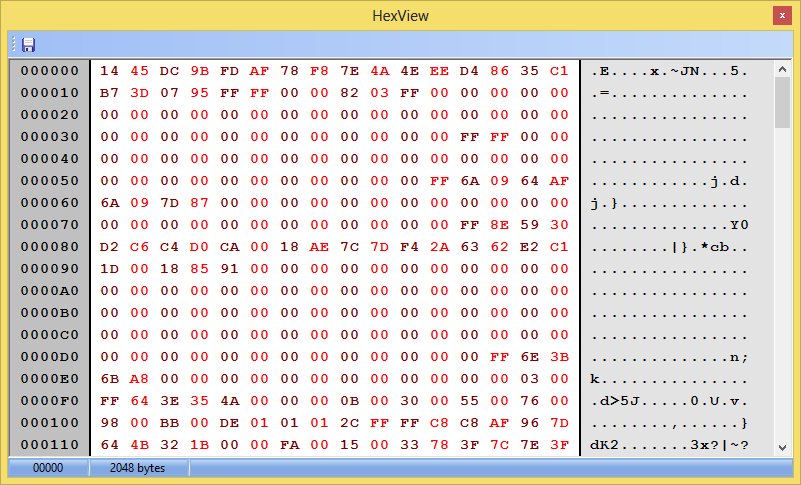This screenshot has height=485, width=801.
Task: Click byte 14 at offset 000000
Action: [109, 71]
